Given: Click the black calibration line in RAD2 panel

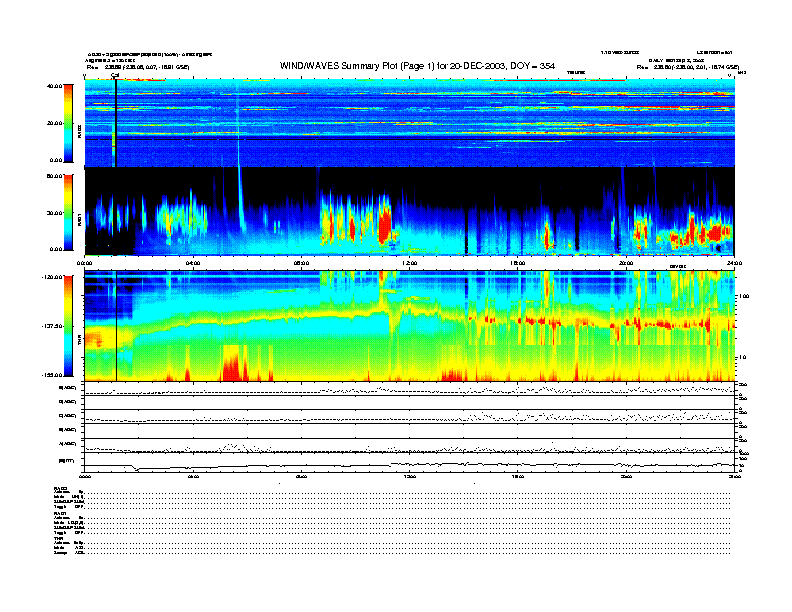Looking at the screenshot, I should coord(116,123).
